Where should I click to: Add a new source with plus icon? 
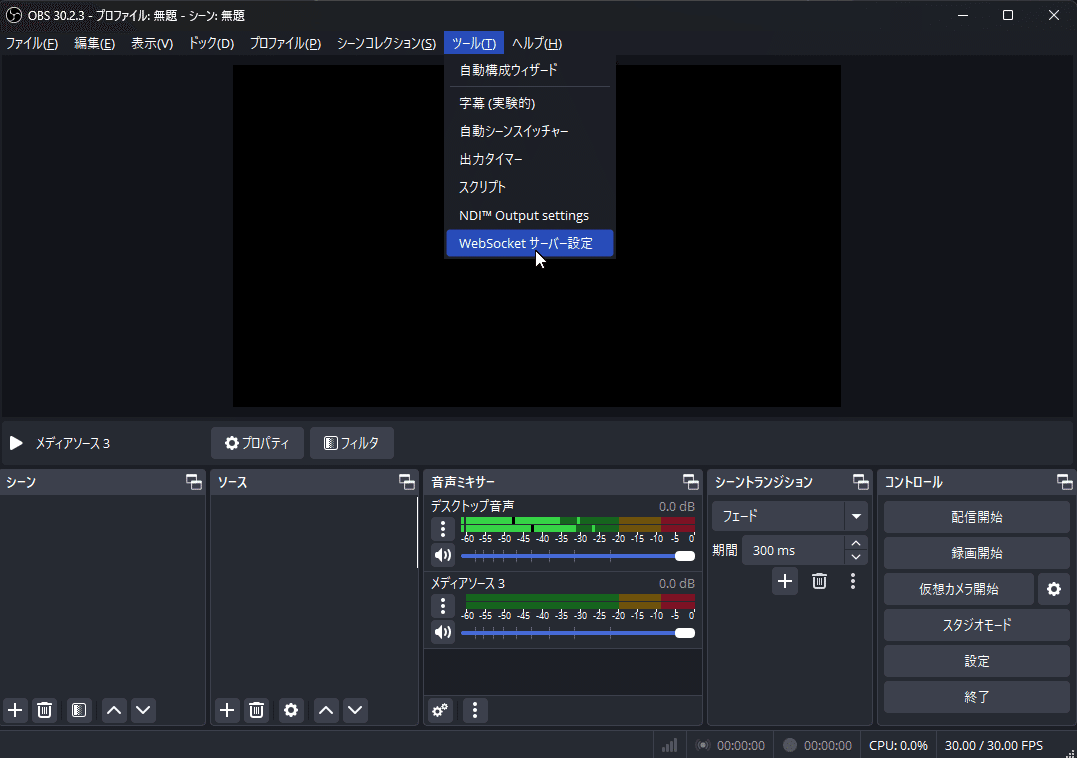tap(227, 710)
